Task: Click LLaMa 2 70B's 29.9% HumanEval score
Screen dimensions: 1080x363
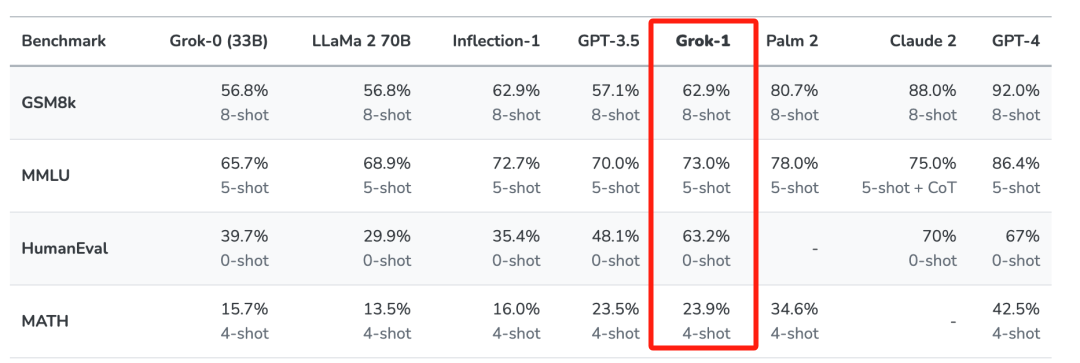Action: [387, 236]
